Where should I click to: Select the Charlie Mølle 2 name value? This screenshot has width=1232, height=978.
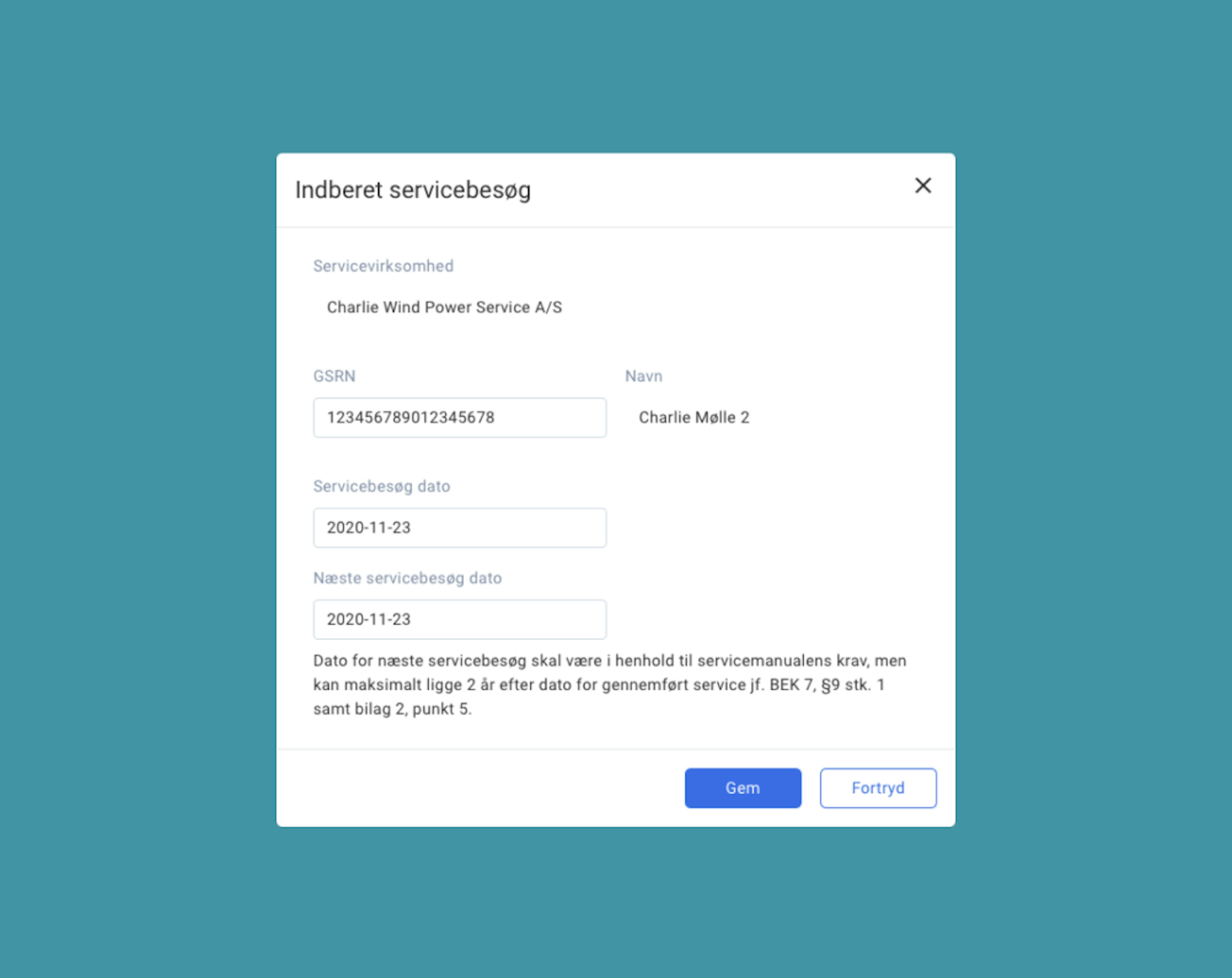694,418
